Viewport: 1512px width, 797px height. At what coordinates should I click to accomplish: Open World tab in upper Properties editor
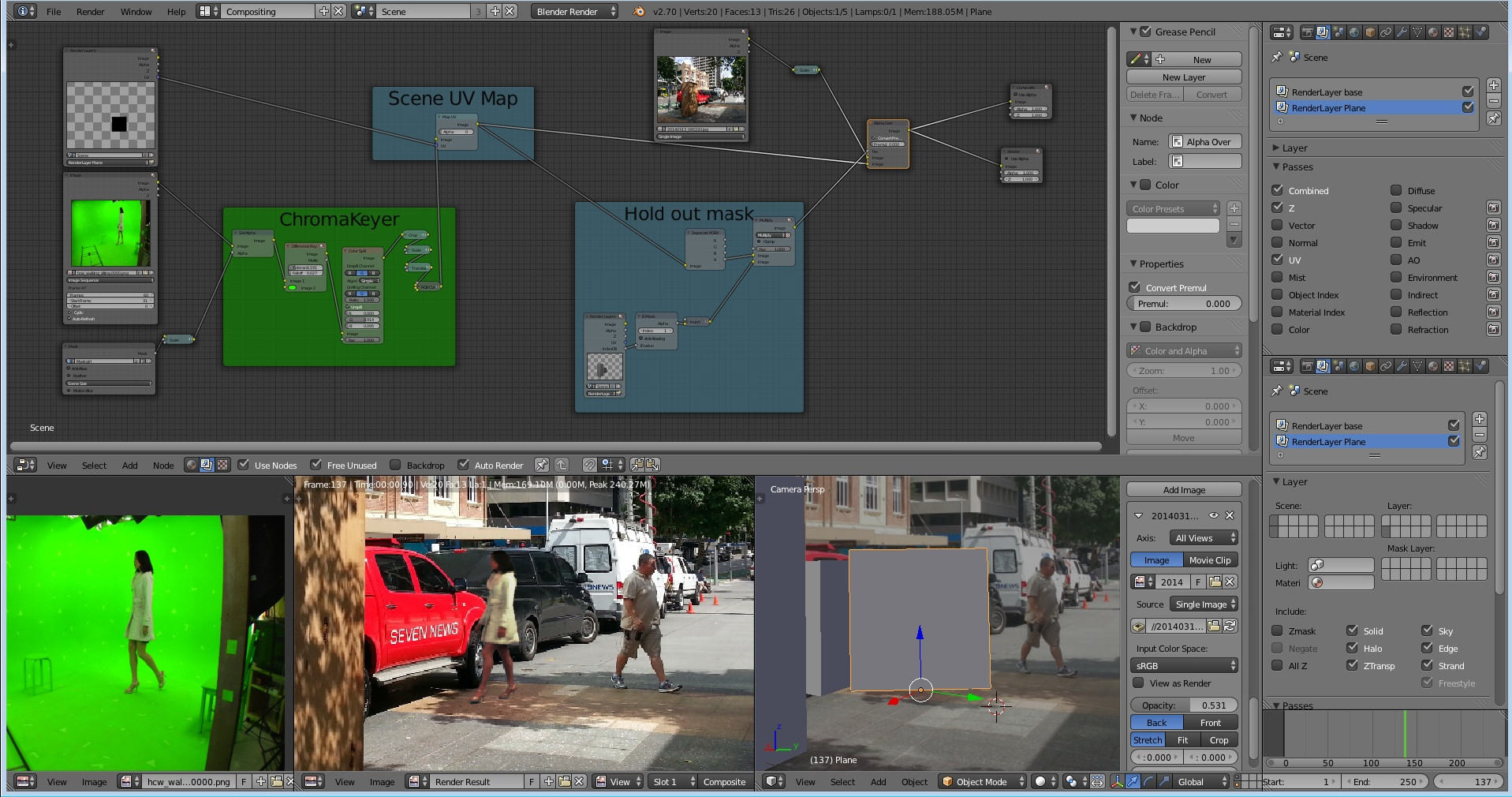pos(1354,32)
